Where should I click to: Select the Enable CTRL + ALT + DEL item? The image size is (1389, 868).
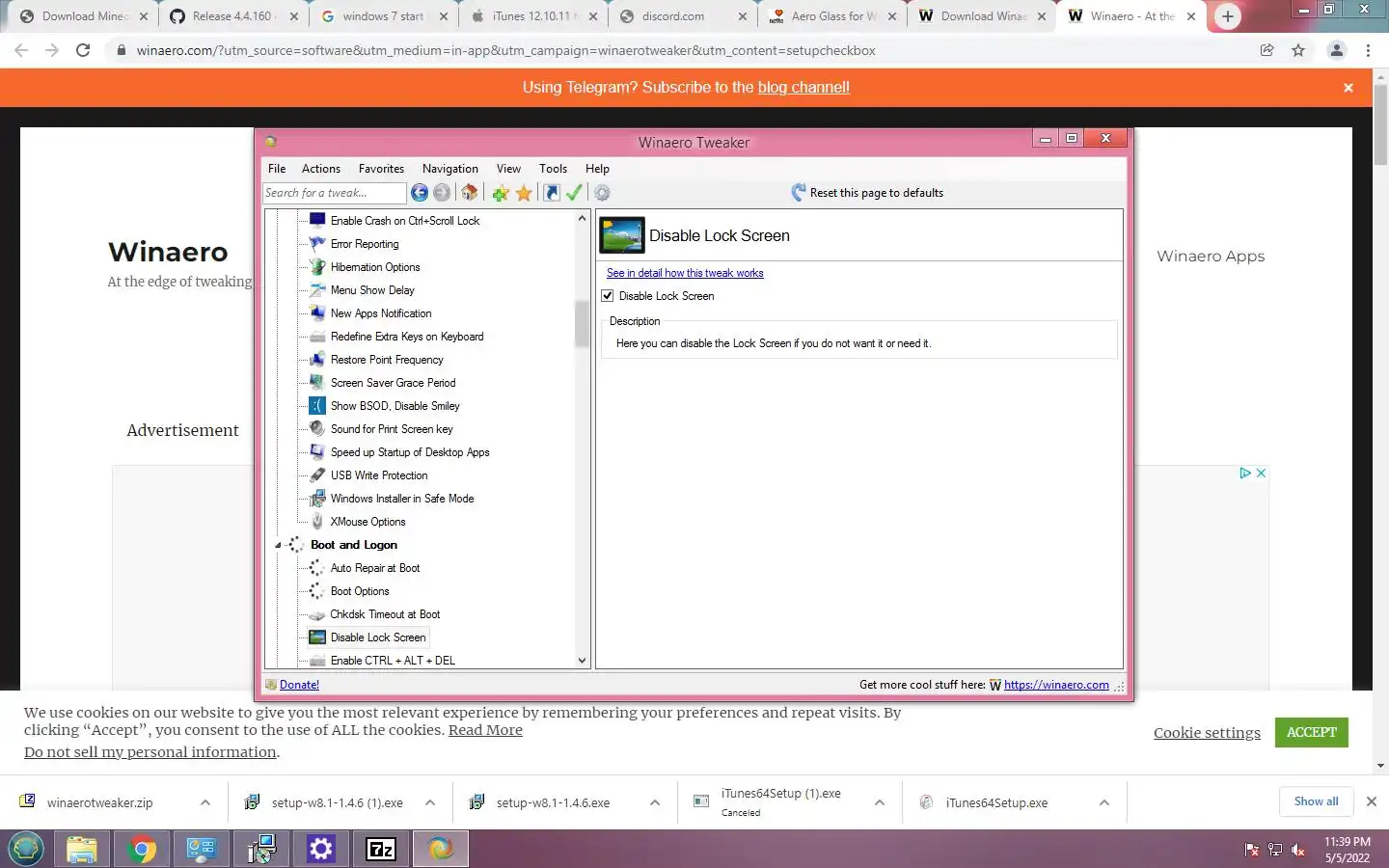coord(393,661)
